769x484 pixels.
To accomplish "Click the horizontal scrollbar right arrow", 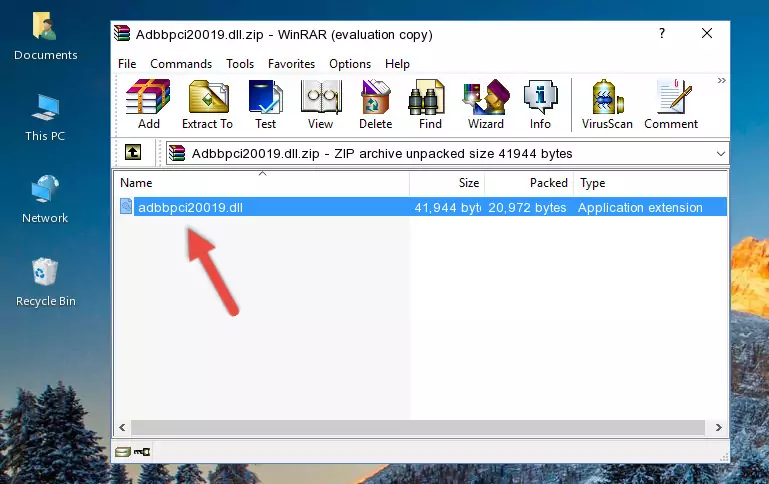I will 718,428.
